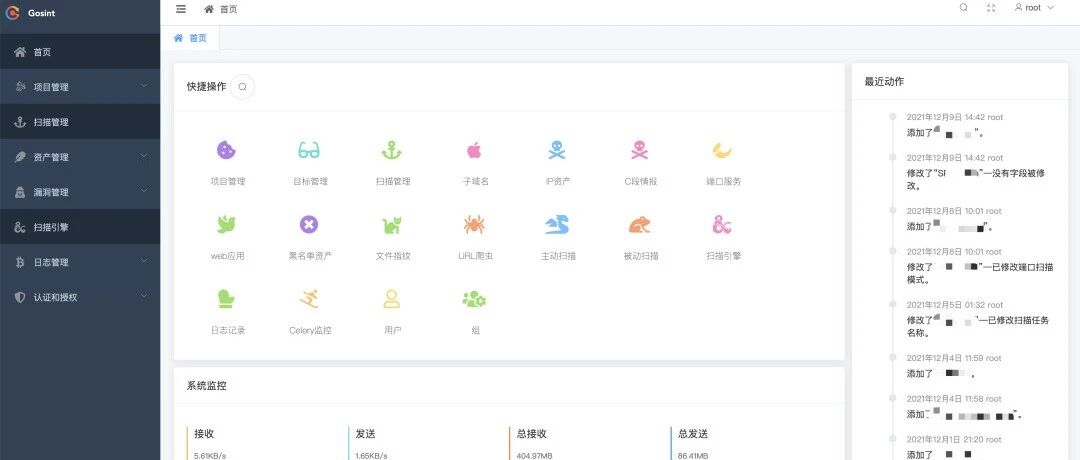Viewport: 1080px width, 460px height.
Task: Click the recent action 已修改端口扫描模式
Action: 980,273
